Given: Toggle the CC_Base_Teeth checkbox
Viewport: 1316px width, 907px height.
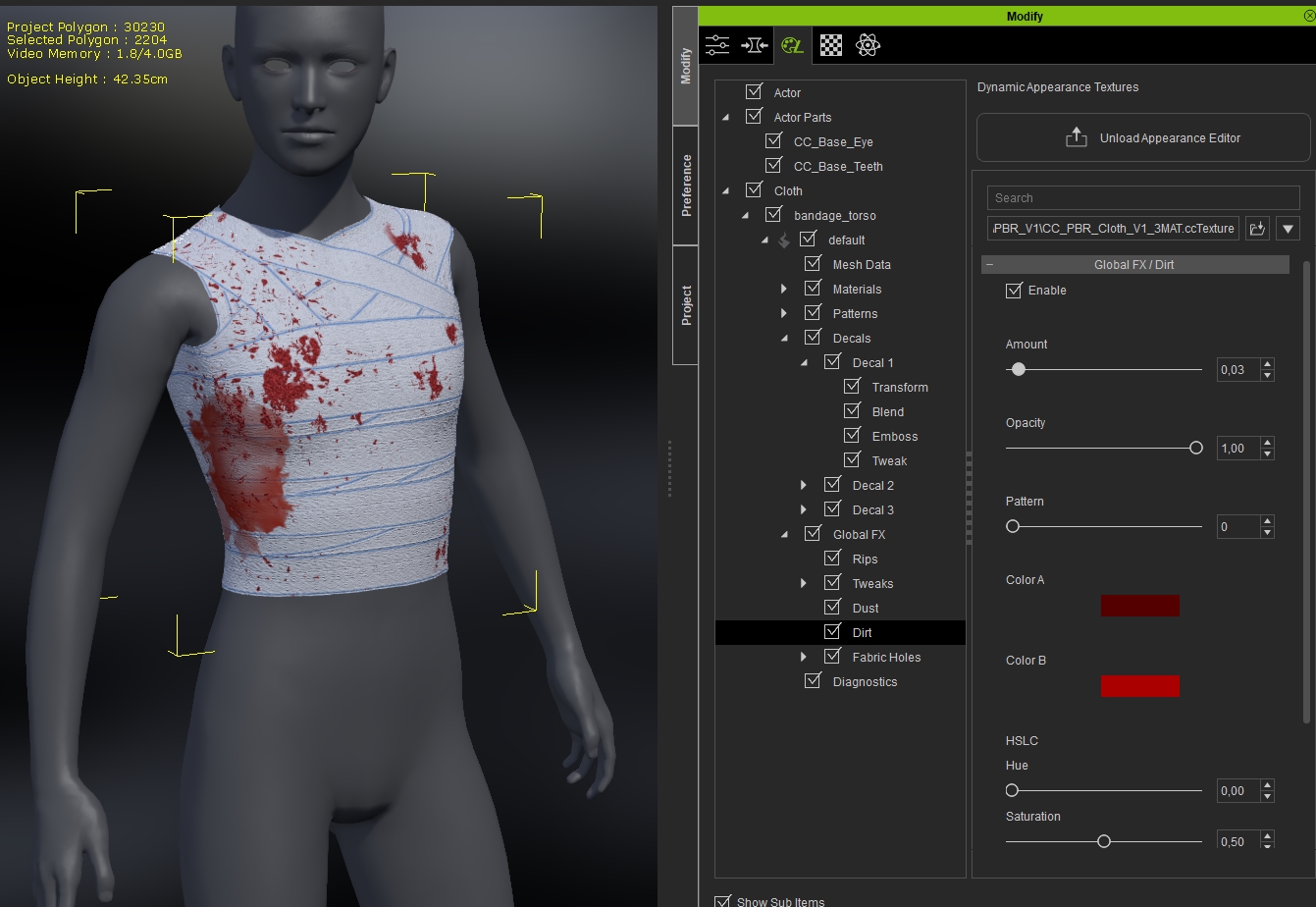Looking at the screenshot, I should 773,165.
